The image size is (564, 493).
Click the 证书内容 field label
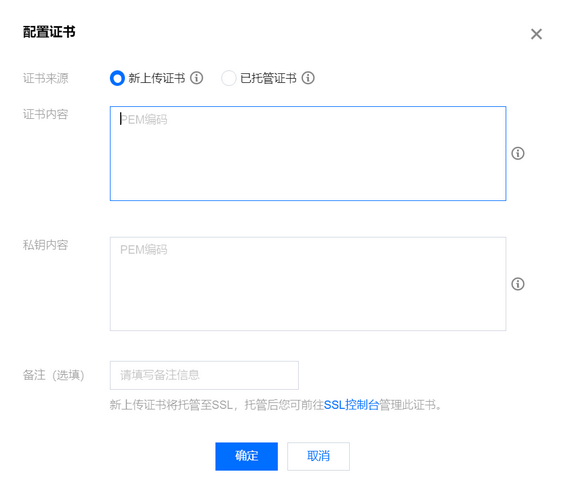click(x=45, y=114)
